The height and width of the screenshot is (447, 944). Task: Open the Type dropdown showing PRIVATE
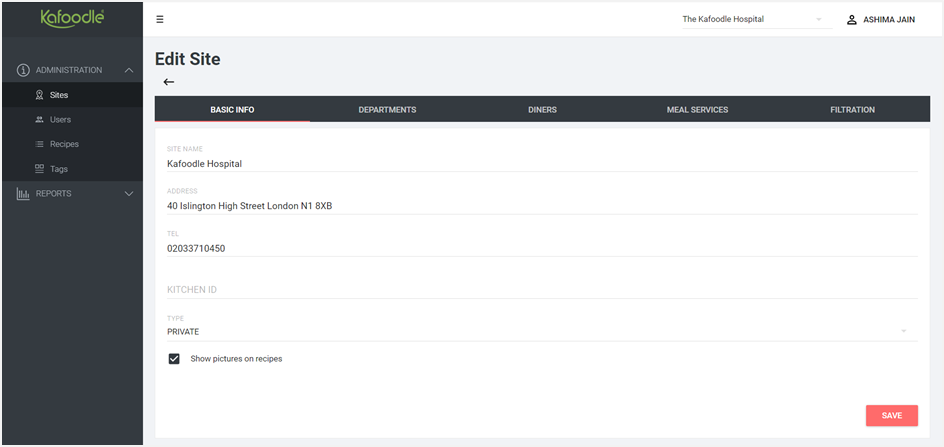pos(542,332)
